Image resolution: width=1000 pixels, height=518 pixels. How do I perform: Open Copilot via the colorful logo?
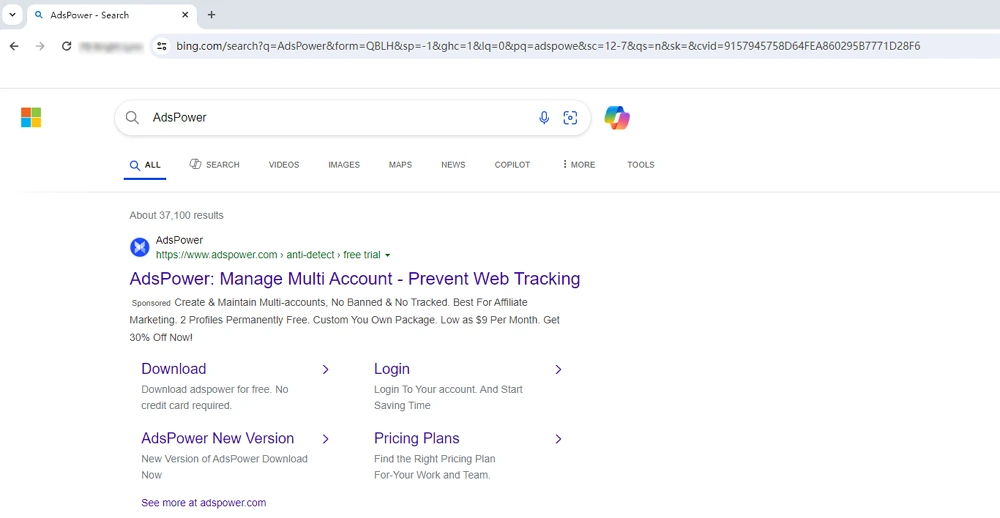tap(617, 118)
